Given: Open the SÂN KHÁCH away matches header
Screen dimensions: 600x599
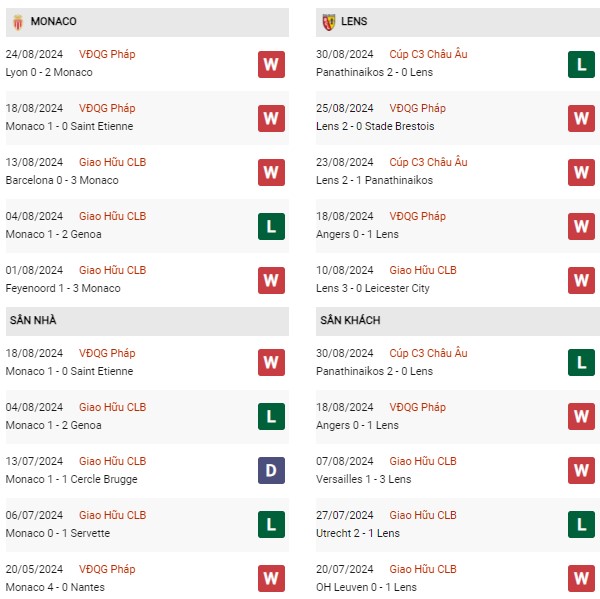Looking at the screenshot, I should (x=350, y=320).
